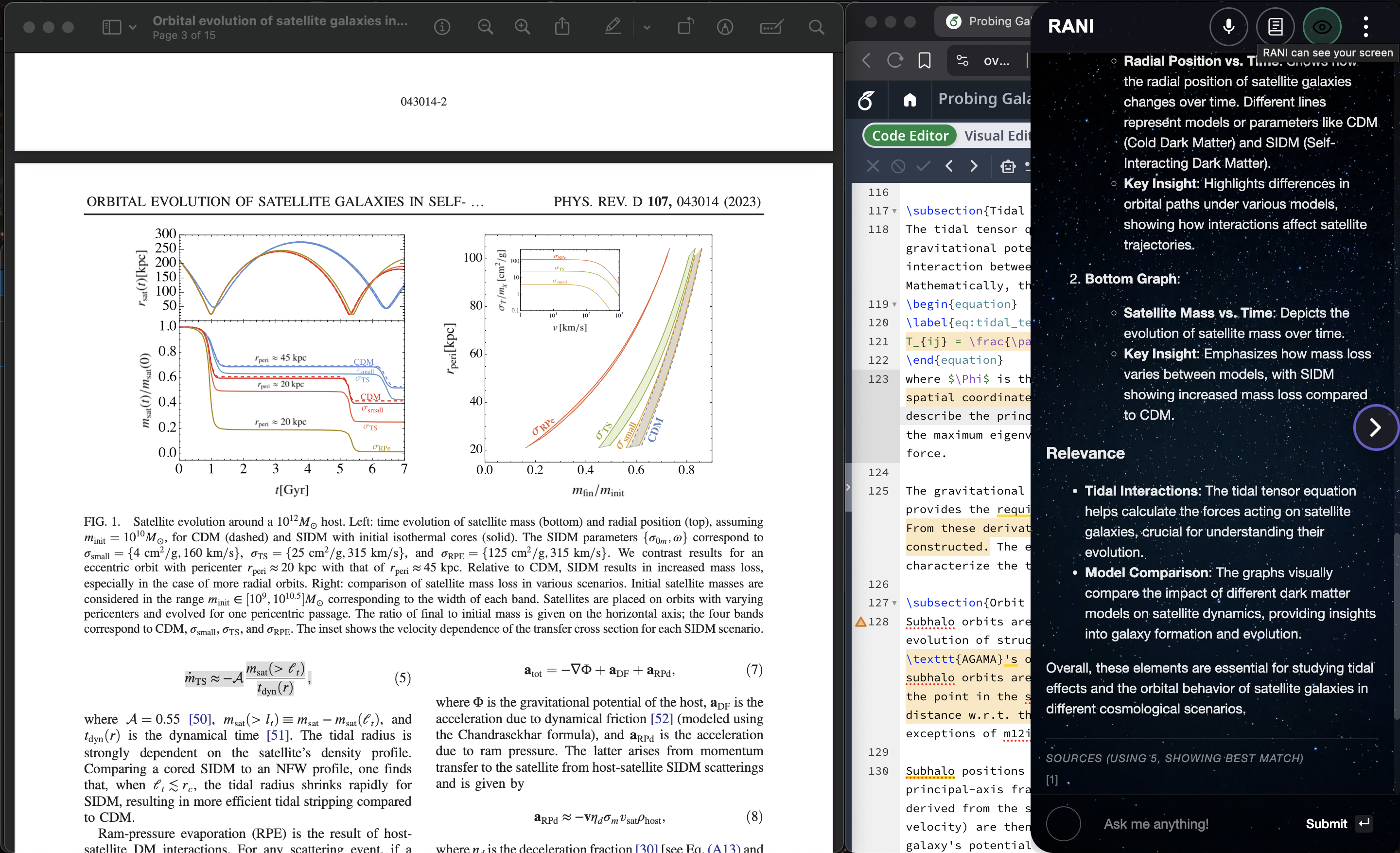Click the Ask me anything input field

point(1156,823)
